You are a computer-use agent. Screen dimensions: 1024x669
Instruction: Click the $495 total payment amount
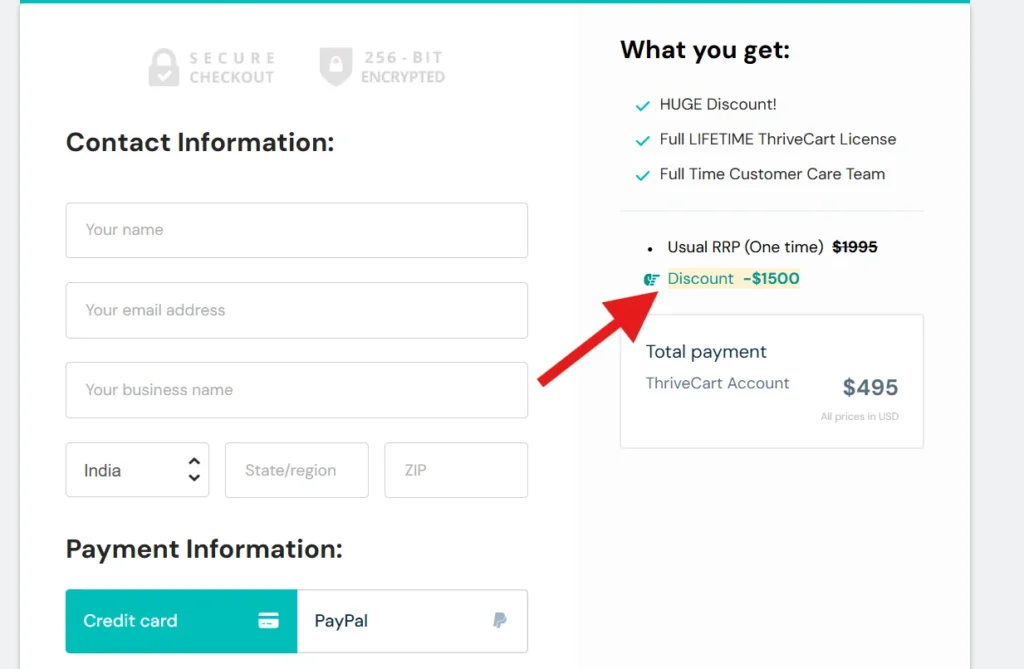coord(869,387)
